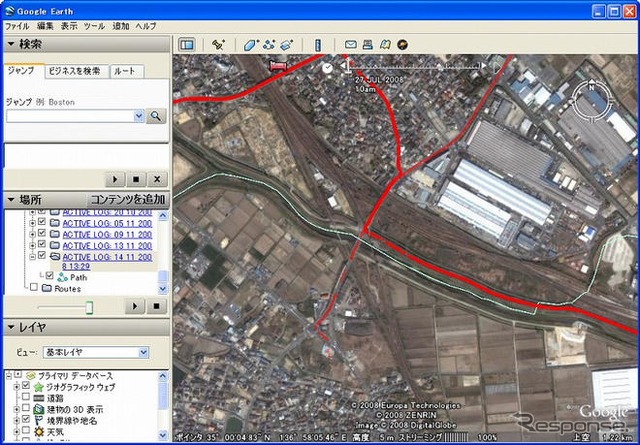The width and height of the screenshot is (640, 445).
Task: Click the places opacity slider handle
Action: point(89,307)
